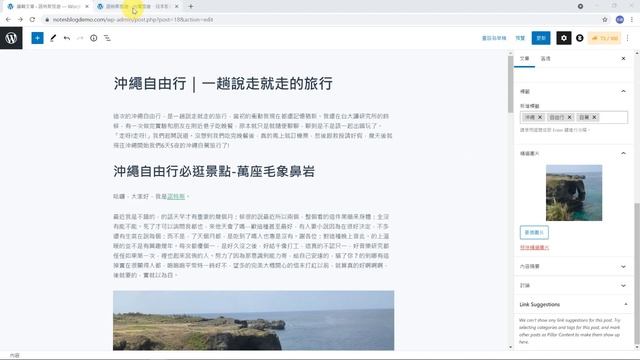
Task: Click the blue update button
Action: 541,38
